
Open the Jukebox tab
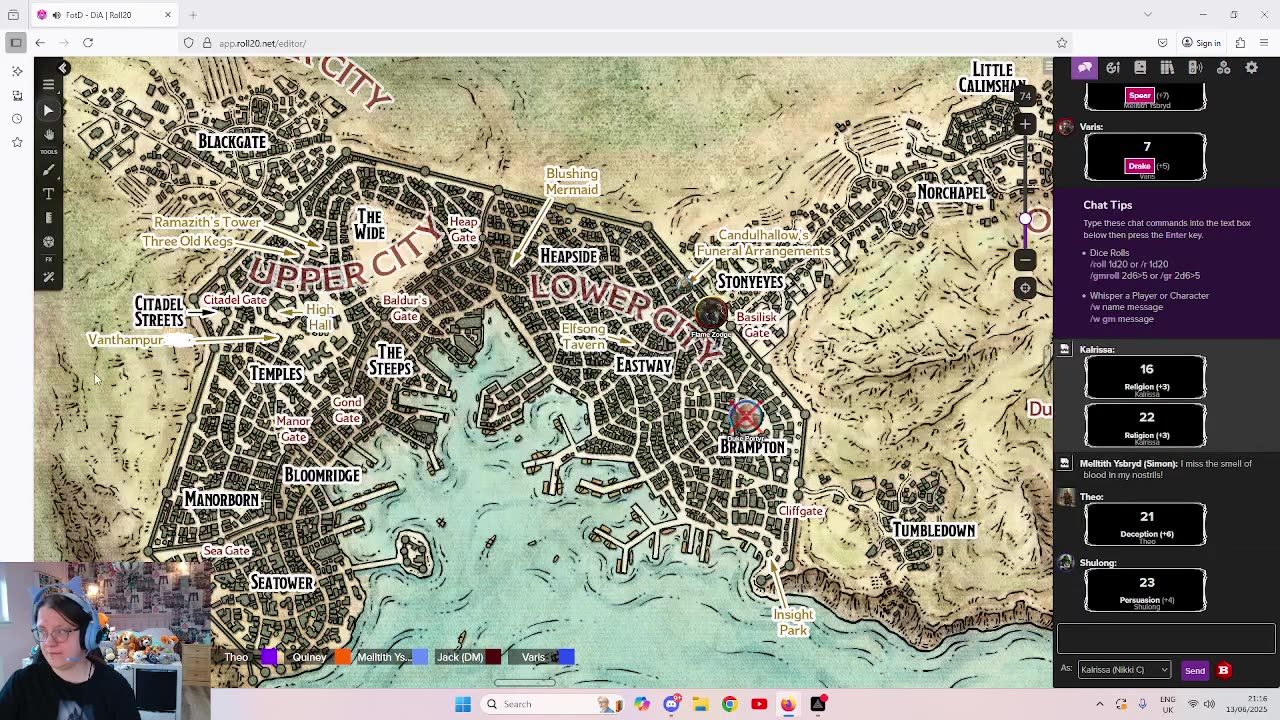click(1195, 68)
